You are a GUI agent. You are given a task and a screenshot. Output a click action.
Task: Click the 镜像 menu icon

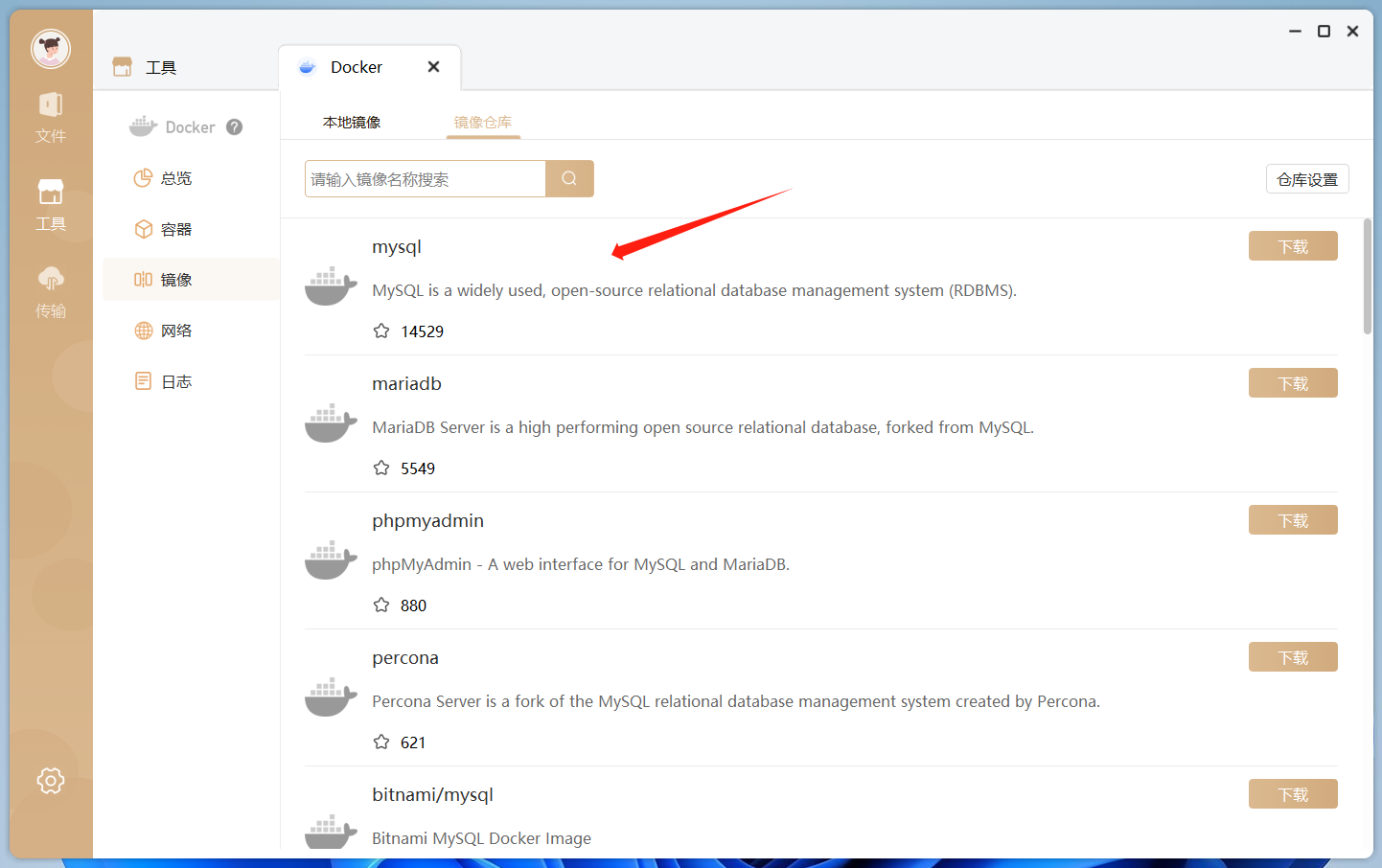coord(143,280)
